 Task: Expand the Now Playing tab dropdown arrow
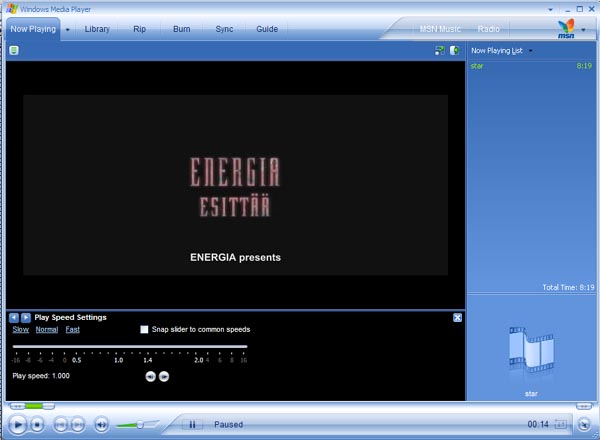tap(68, 29)
